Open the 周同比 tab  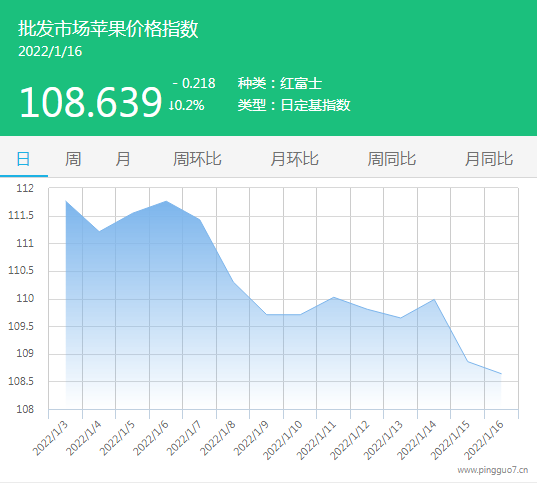click(x=391, y=159)
